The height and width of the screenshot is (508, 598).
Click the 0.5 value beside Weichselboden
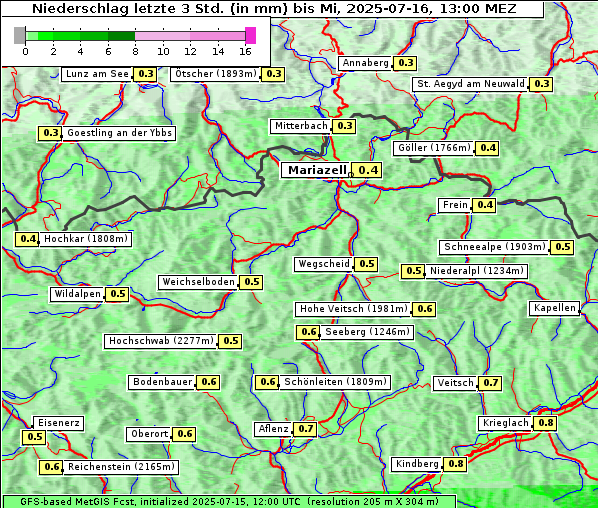coord(251,282)
